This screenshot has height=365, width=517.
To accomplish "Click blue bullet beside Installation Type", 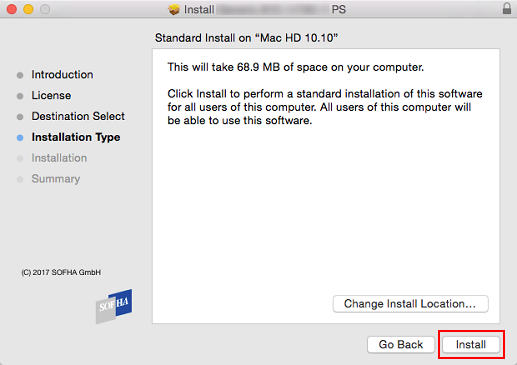I will click(20, 138).
